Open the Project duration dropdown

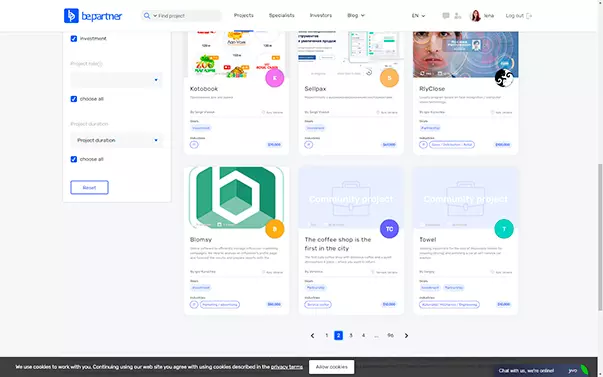[117, 140]
